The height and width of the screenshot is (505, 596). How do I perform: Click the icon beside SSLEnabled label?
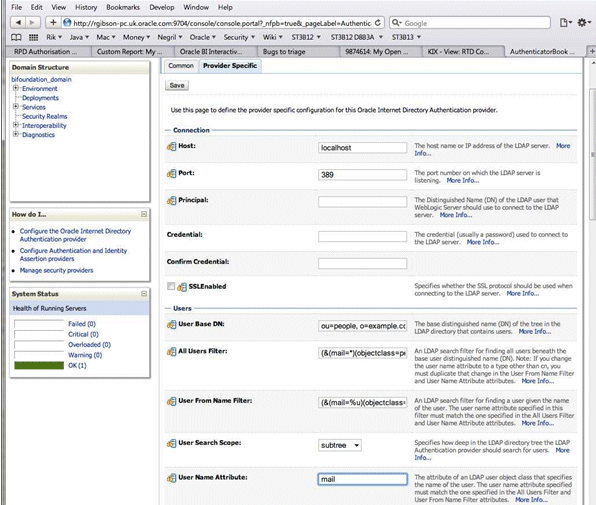(182, 287)
